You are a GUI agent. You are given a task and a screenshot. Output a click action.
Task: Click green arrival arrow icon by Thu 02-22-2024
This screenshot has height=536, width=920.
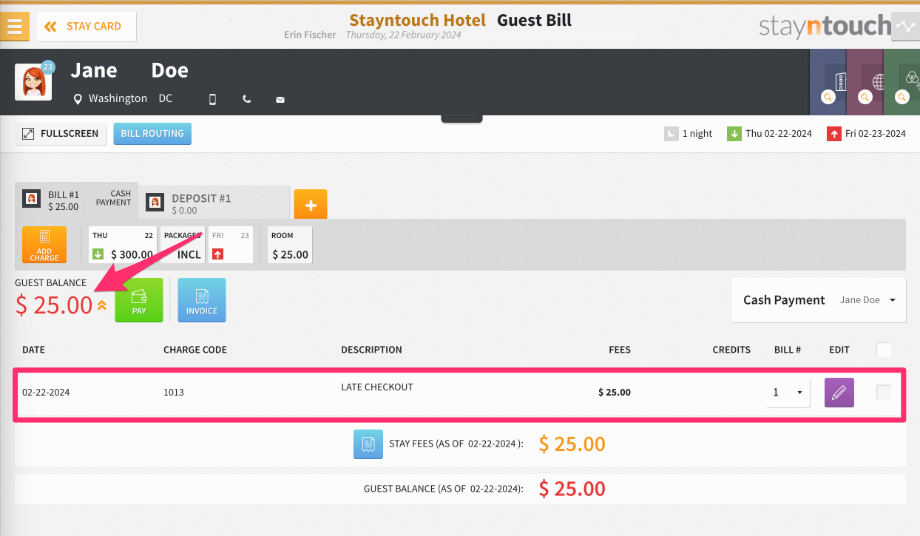coord(734,134)
